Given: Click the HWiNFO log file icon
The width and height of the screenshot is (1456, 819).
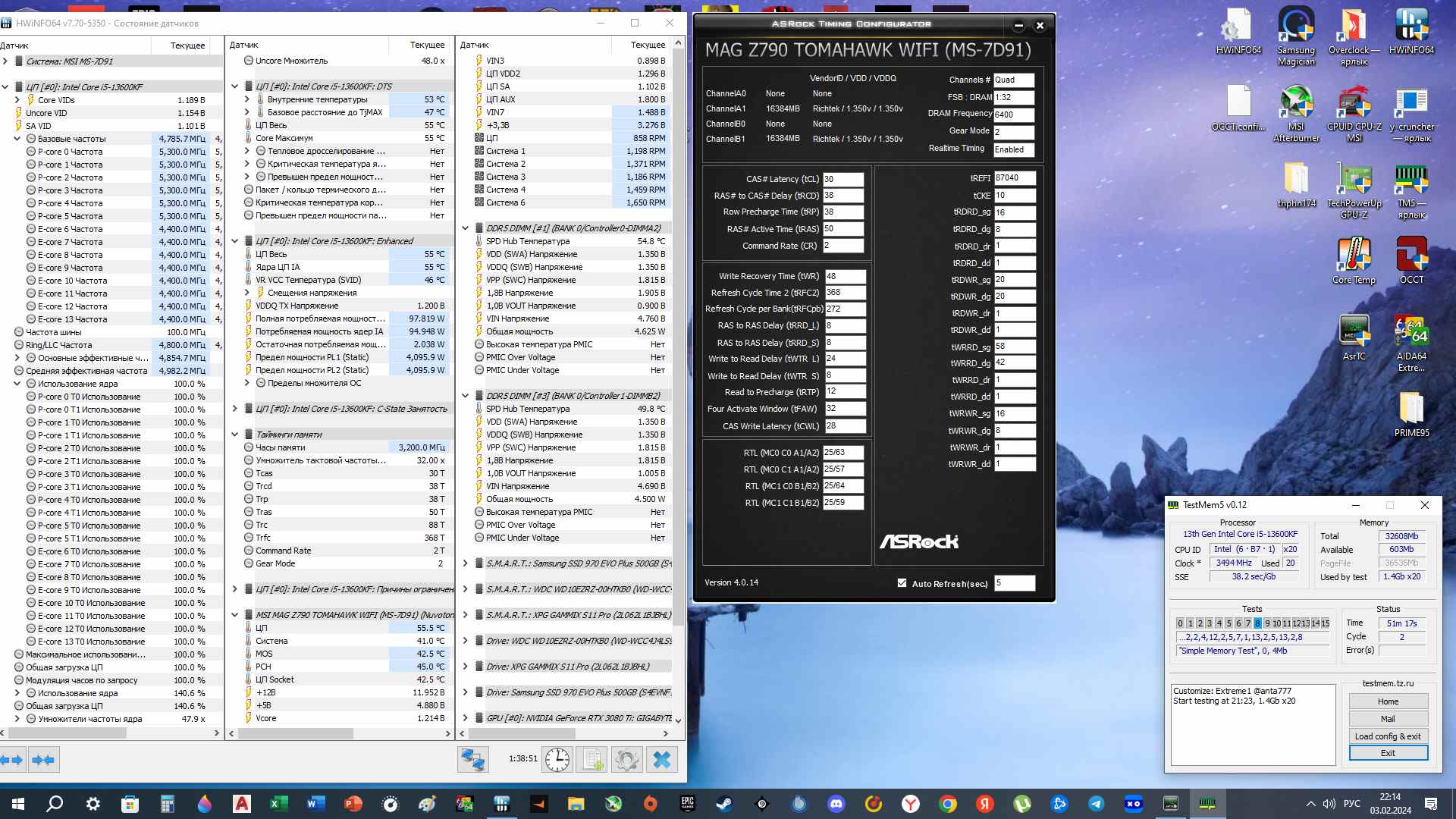Looking at the screenshot, I should click(592, 759).
